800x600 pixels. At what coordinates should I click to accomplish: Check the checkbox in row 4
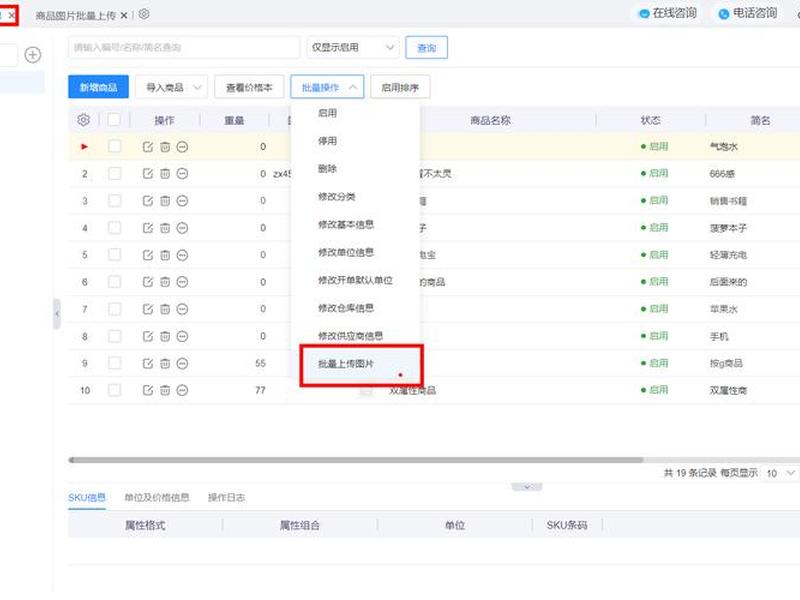[114, 228]
